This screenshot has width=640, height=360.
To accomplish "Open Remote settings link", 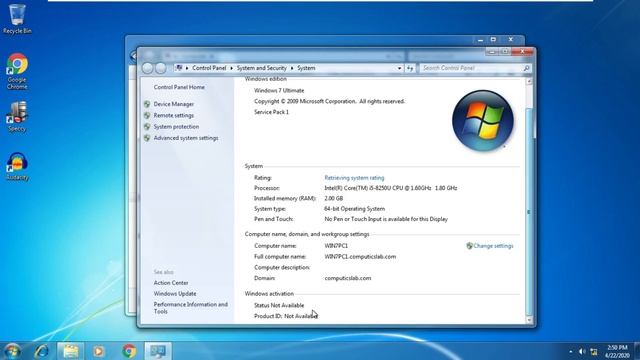I will point(173,116).
